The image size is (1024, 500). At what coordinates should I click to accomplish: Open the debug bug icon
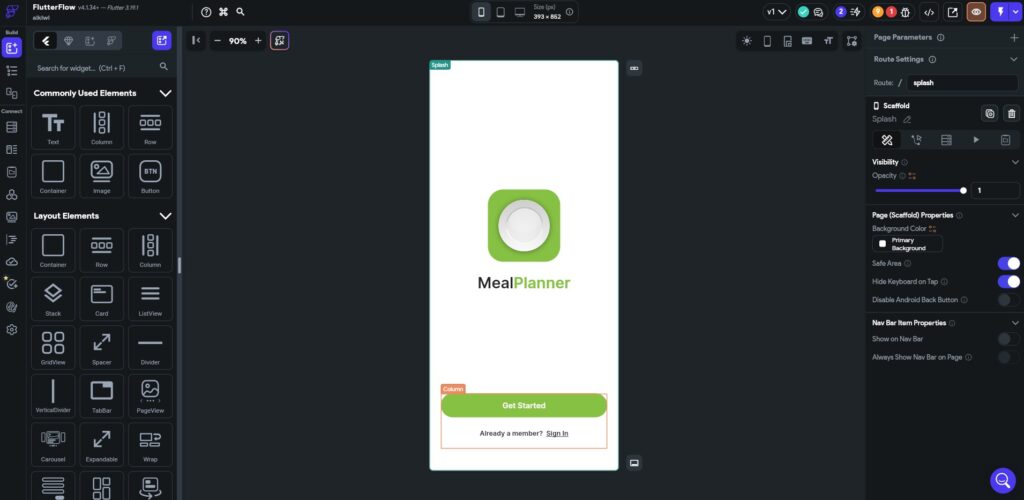905,12
